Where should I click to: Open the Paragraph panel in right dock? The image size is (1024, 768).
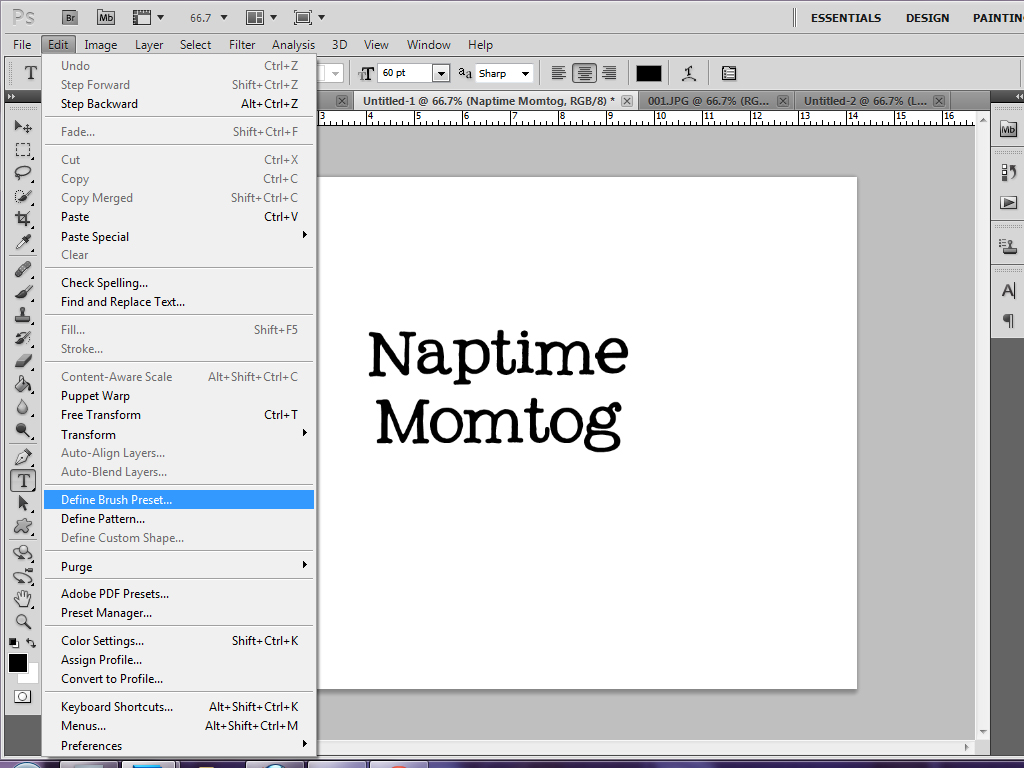1008,321
